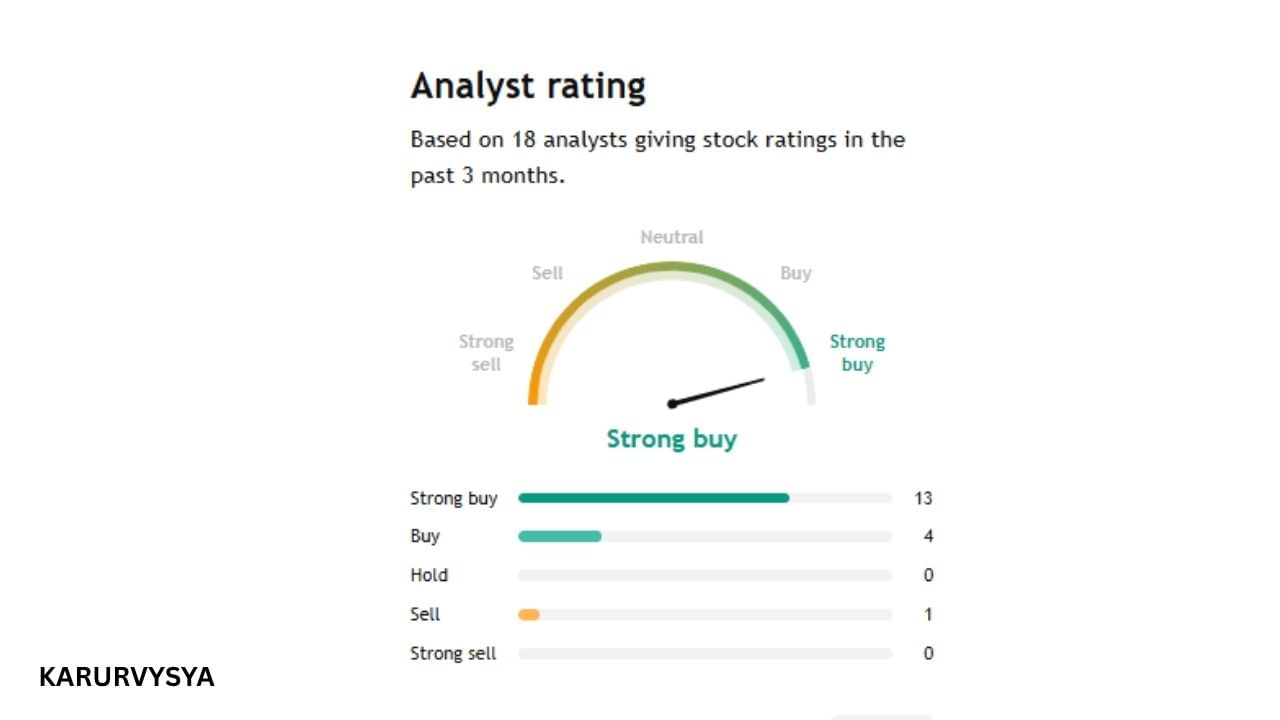This screenshot has height=720, width=1280.
Task: Click the green 'Strong buy' gauge label
Action: coord(857,353)
